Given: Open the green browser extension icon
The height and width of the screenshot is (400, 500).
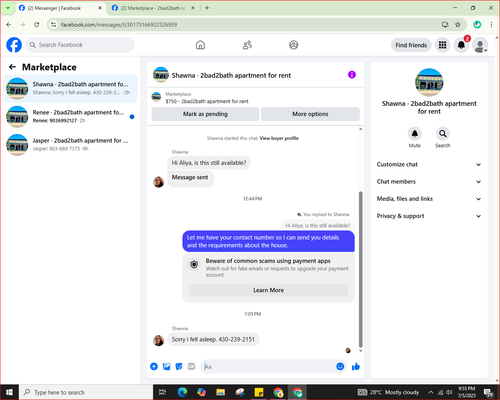Looking at the screenshot, I should tap(477, 25).
